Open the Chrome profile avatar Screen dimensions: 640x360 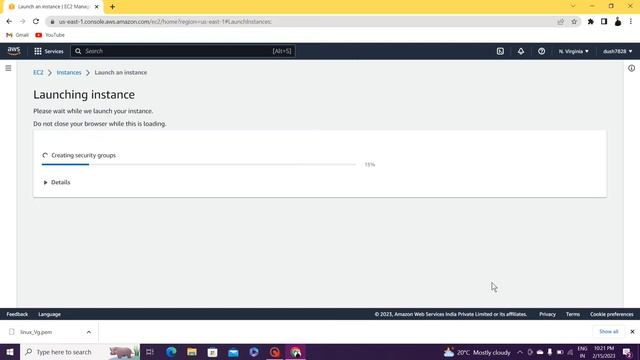click(x=618, y=22)
